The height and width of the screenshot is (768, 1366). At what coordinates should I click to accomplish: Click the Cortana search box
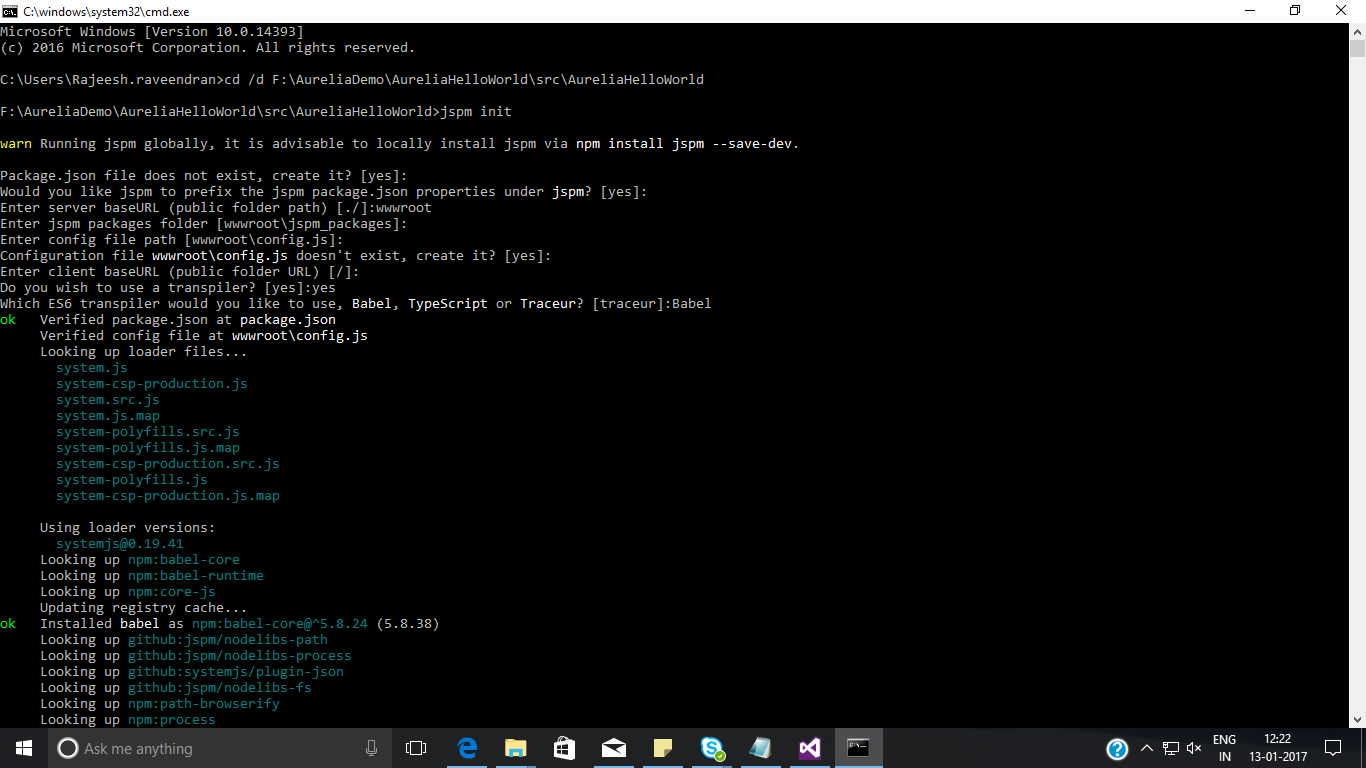pyautogui.click(x=219, y=748)
